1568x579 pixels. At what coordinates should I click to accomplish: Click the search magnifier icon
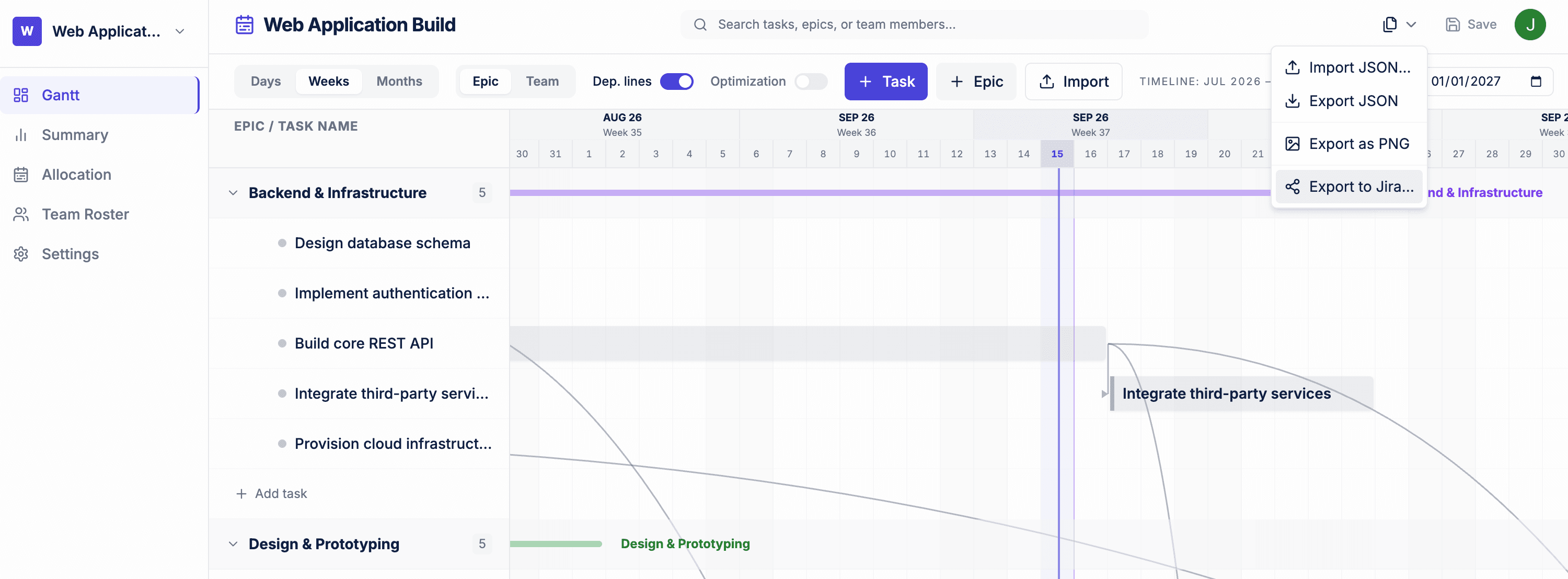pyautogui.click(x=700, y=25)
